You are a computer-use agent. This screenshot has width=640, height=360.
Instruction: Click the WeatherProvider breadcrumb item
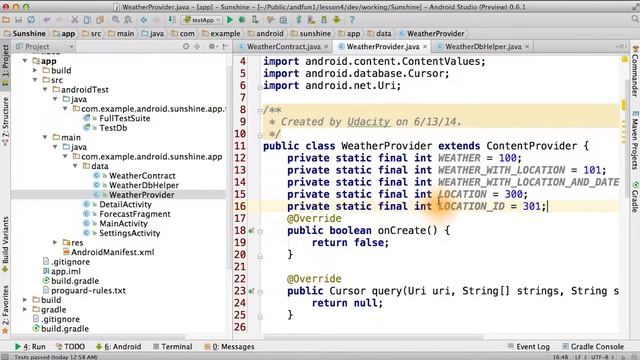(431, 33)
